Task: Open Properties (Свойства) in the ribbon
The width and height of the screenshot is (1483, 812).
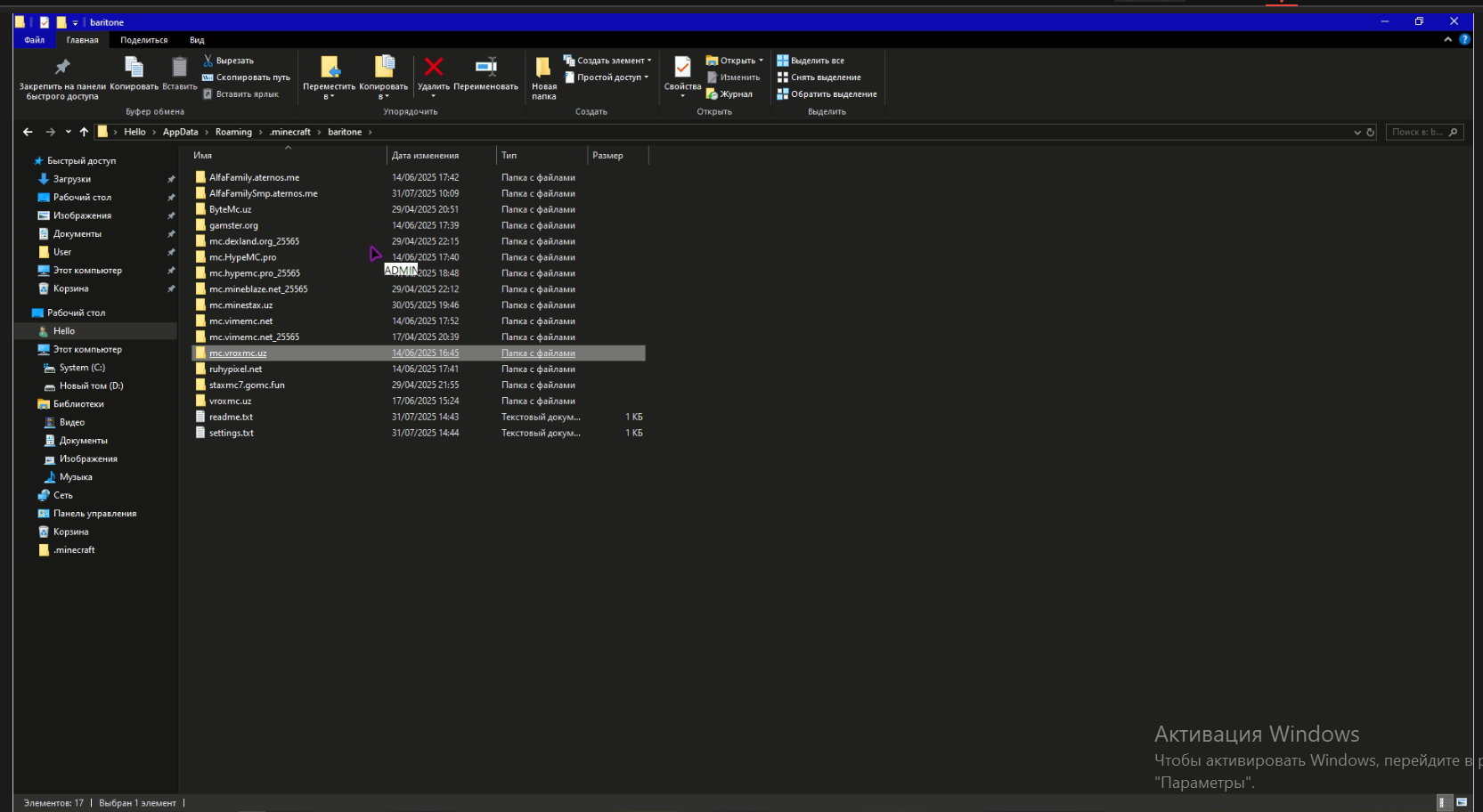Action: [x=682, y=69]
